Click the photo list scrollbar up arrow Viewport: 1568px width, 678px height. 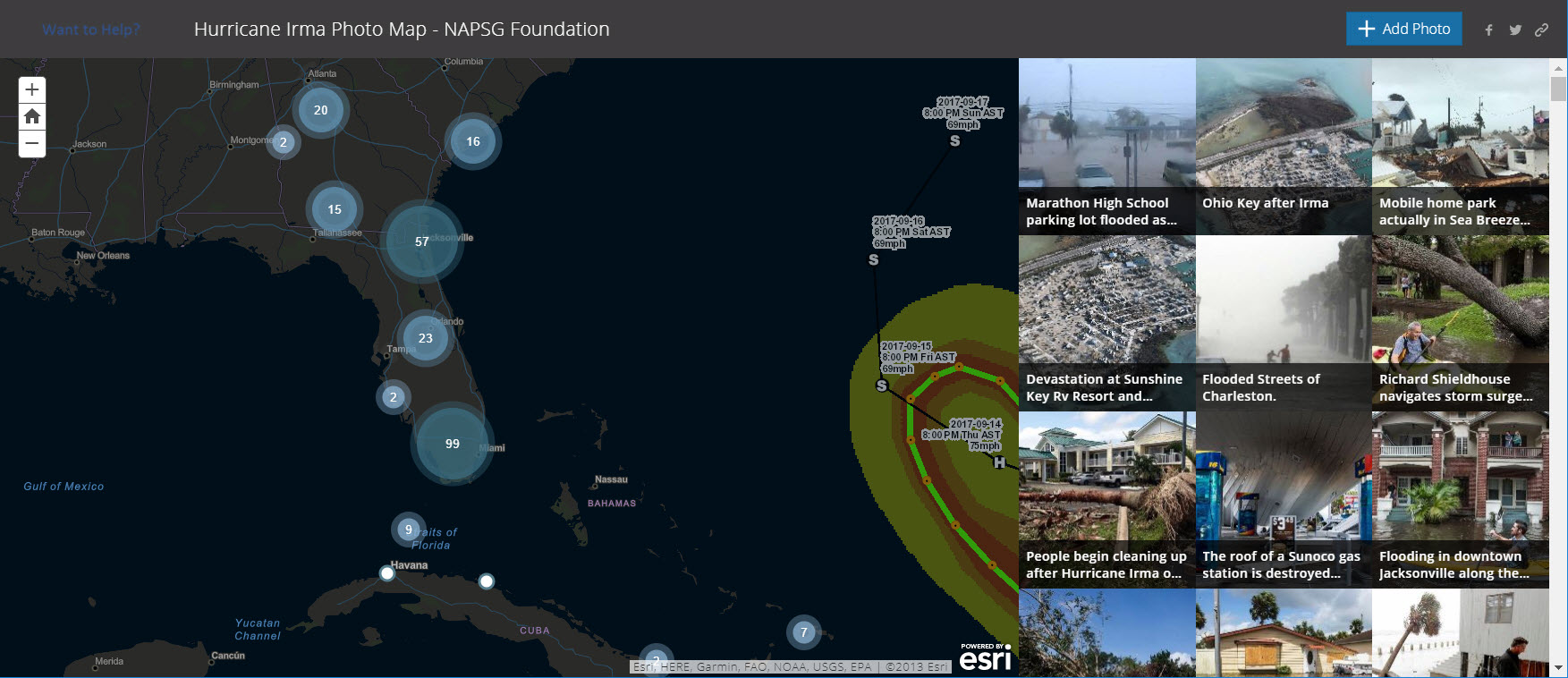1559,66
